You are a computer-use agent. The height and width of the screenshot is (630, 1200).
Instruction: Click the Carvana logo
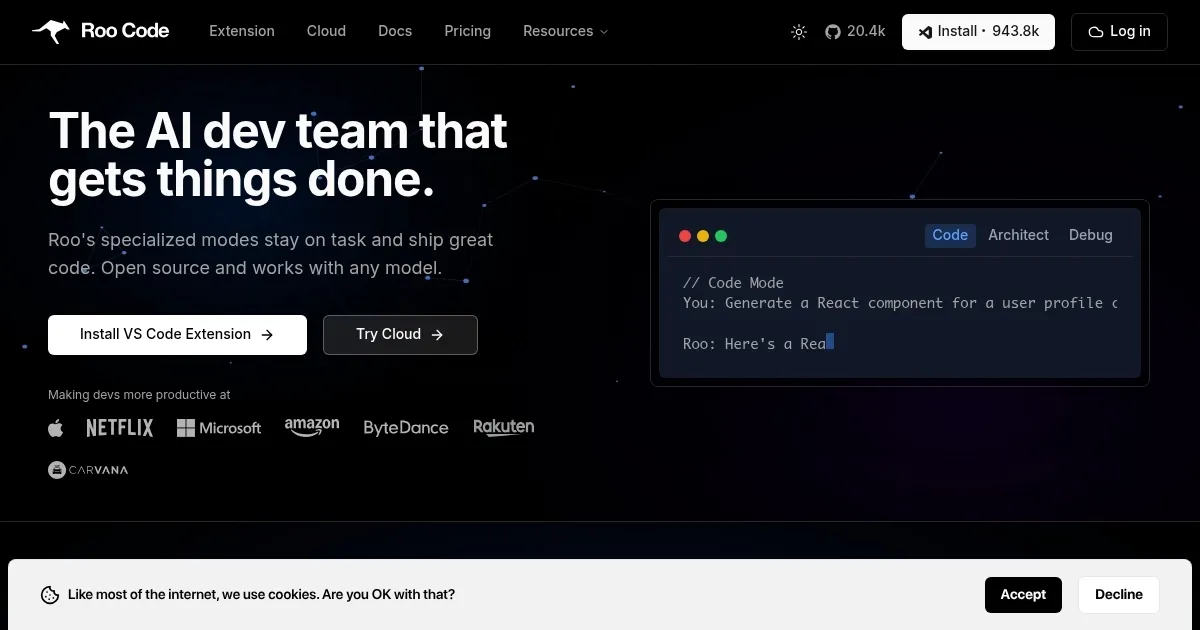pyautogui.click(x=88, y=469)
